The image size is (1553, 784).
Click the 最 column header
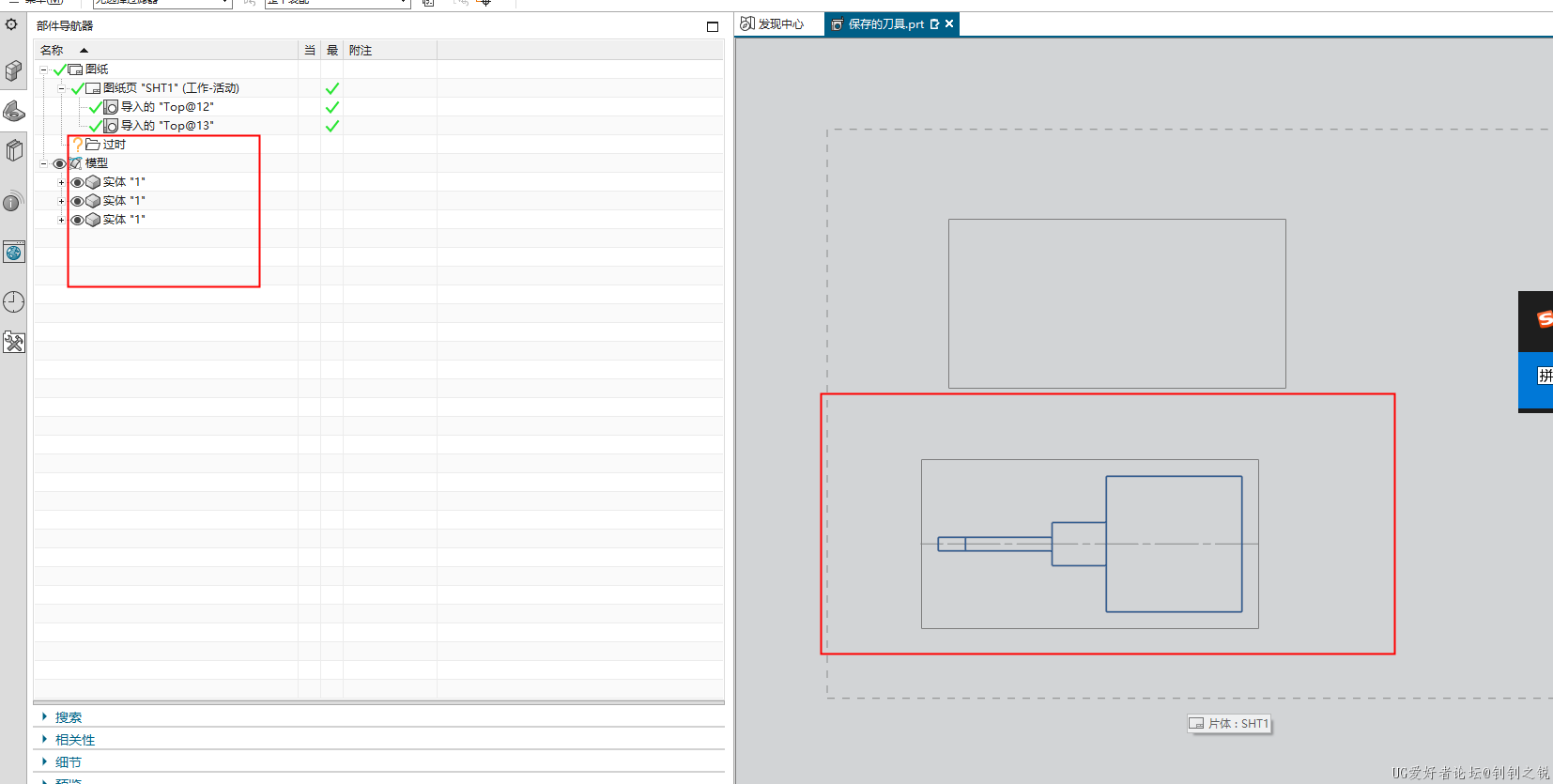coord(332,51)
